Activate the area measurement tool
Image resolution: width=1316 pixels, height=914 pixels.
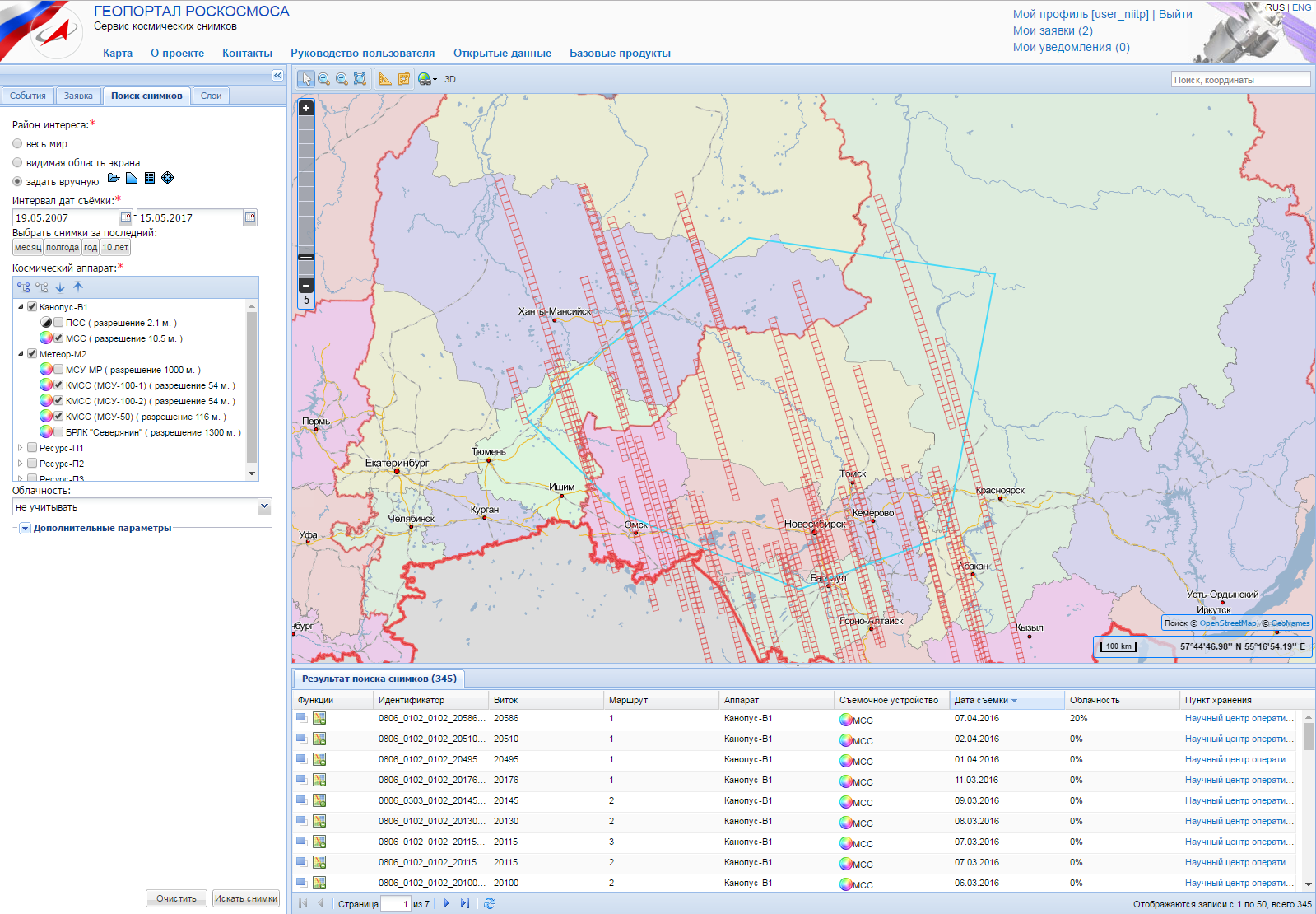(x=403, y=79)
